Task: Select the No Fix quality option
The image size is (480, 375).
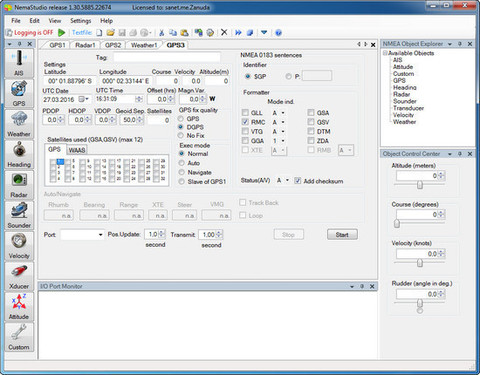Action: 181,135
